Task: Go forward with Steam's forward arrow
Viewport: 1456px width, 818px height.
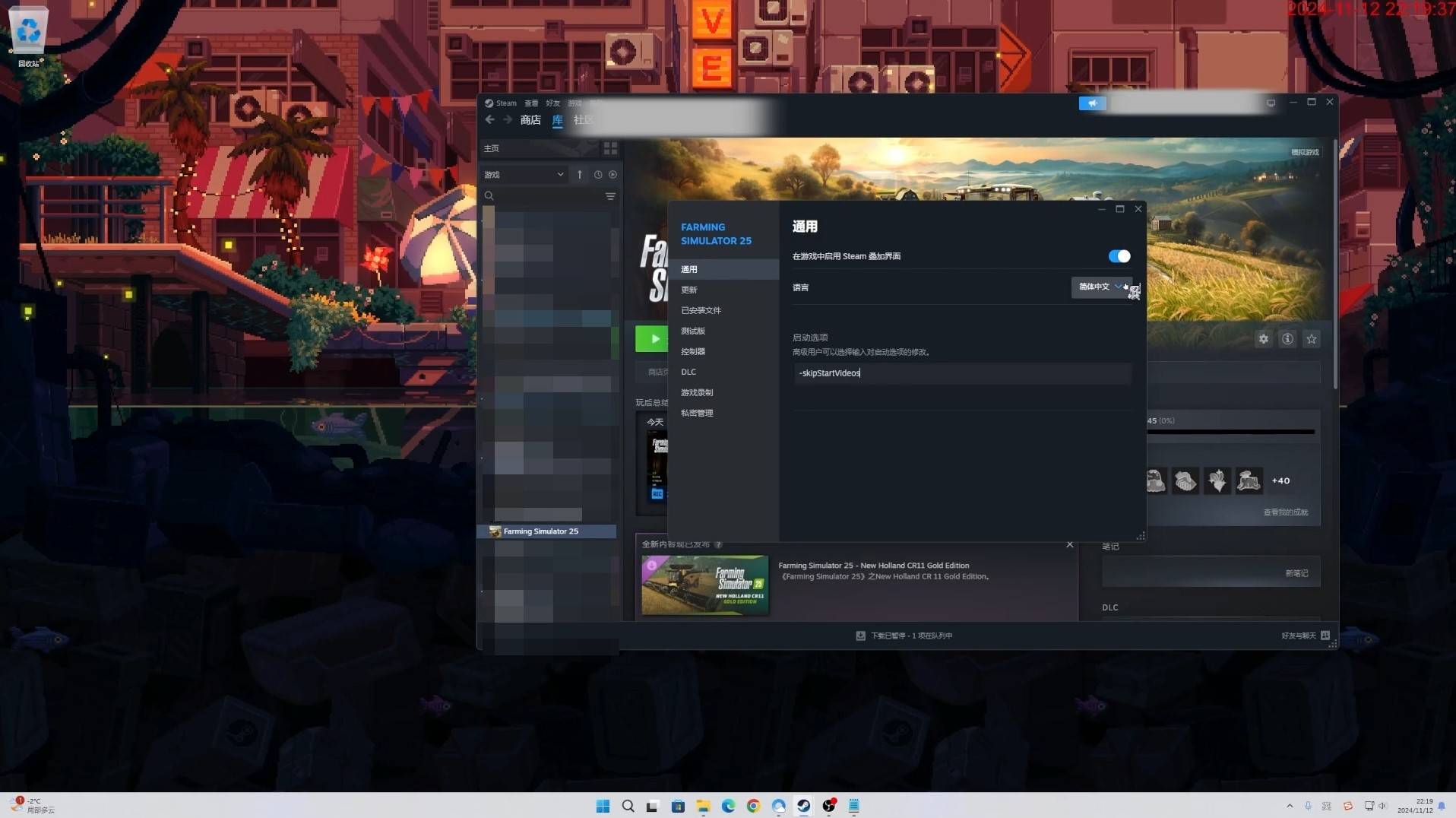Action: (508, 120)
